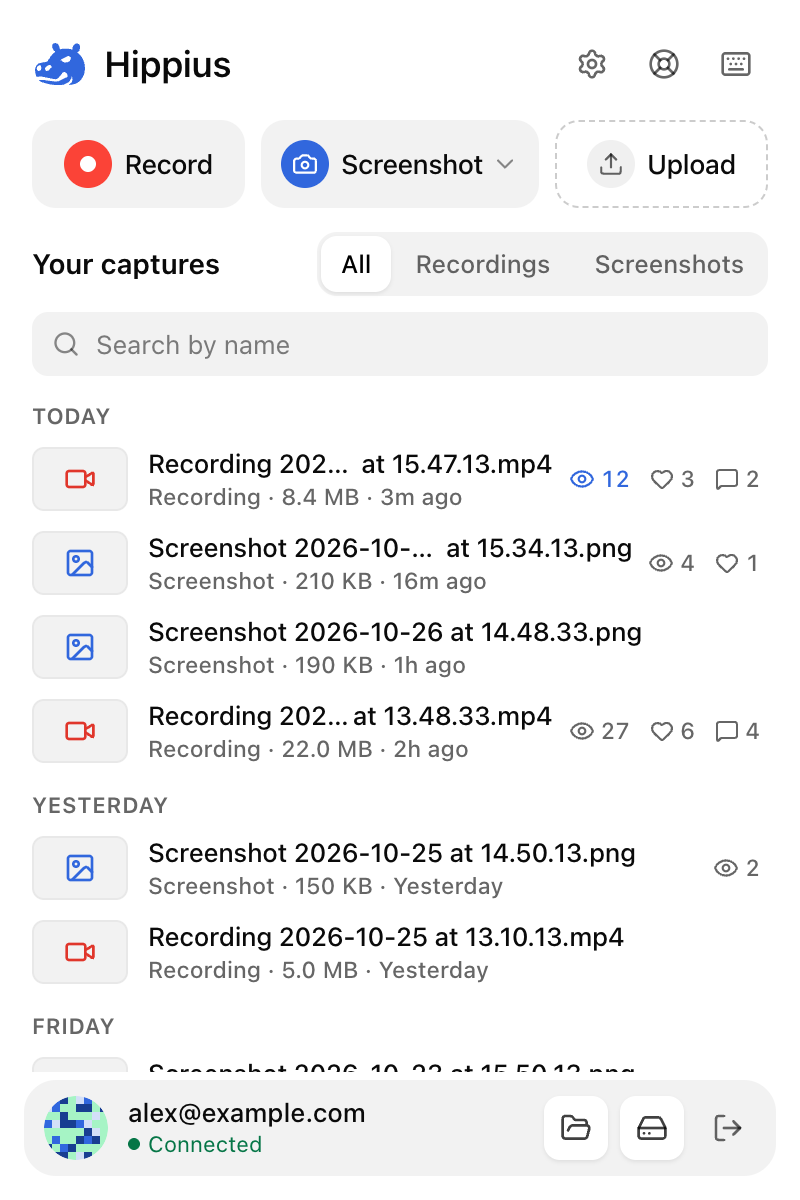Select the All tab
This screenshot has width=800, height=1200.
click(x=356, y=264)
